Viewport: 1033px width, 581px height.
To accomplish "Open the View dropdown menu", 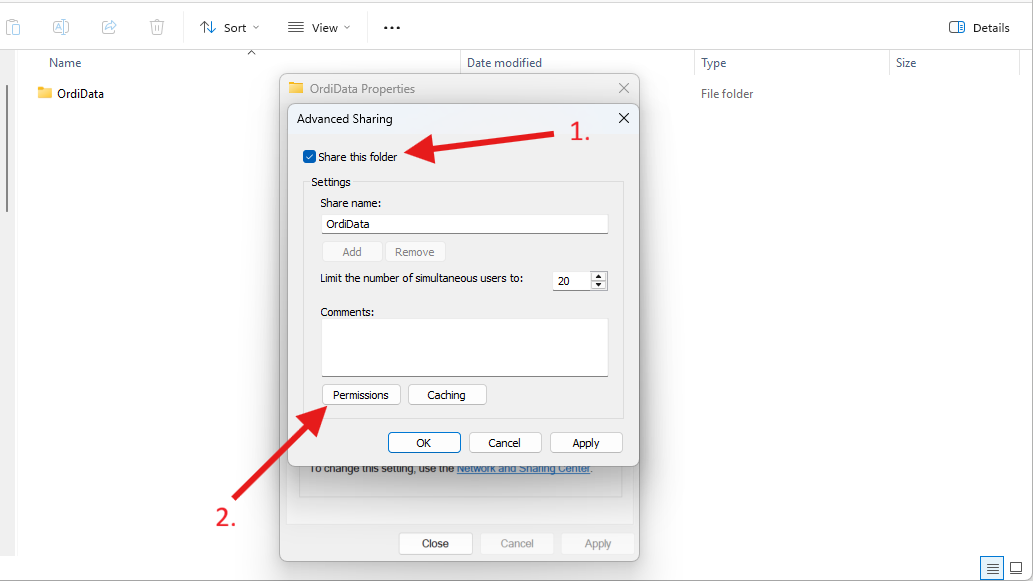I will click(319, 28).
